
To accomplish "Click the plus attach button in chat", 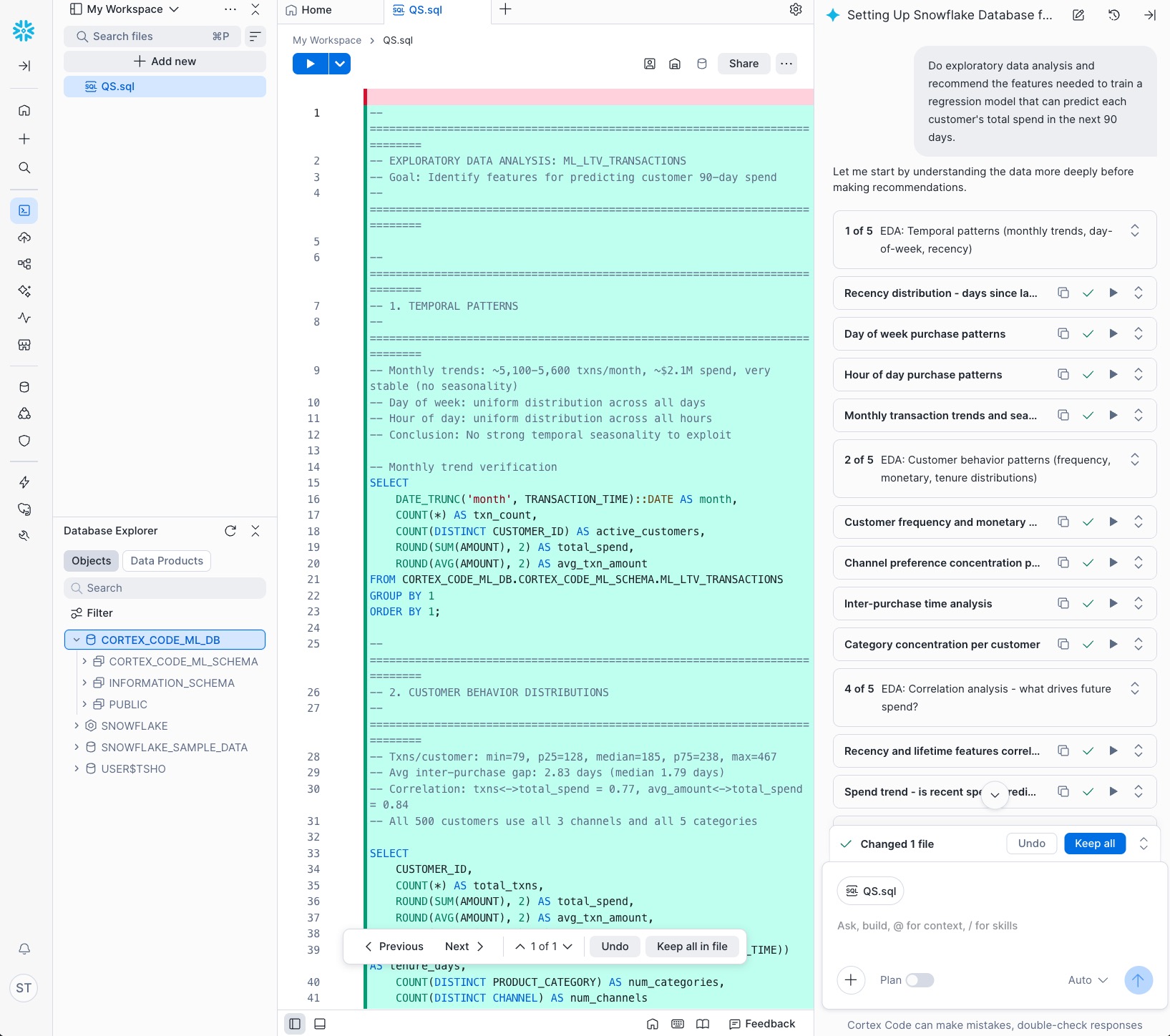I will pyautogui.click(x=851, y=980).
